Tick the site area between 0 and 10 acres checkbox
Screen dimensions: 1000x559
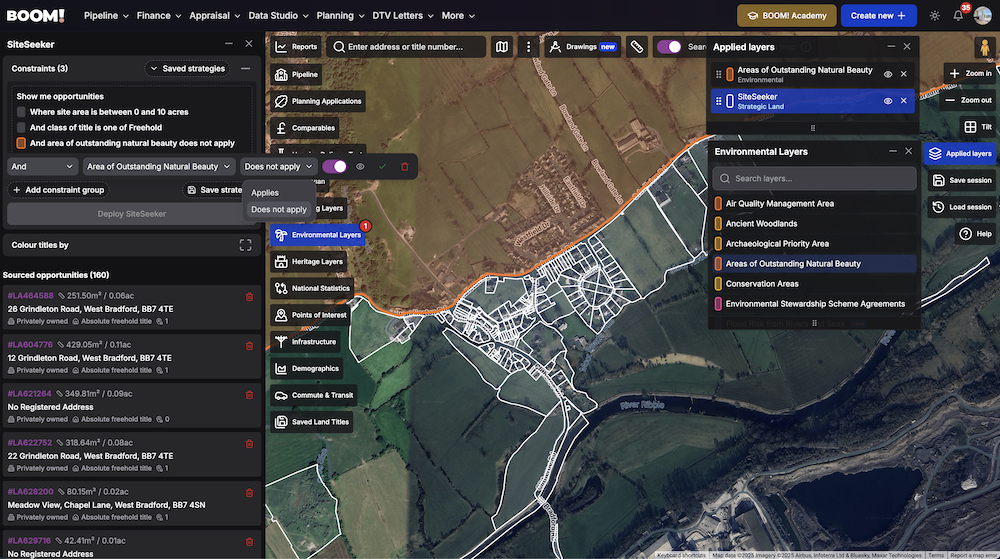21,112
